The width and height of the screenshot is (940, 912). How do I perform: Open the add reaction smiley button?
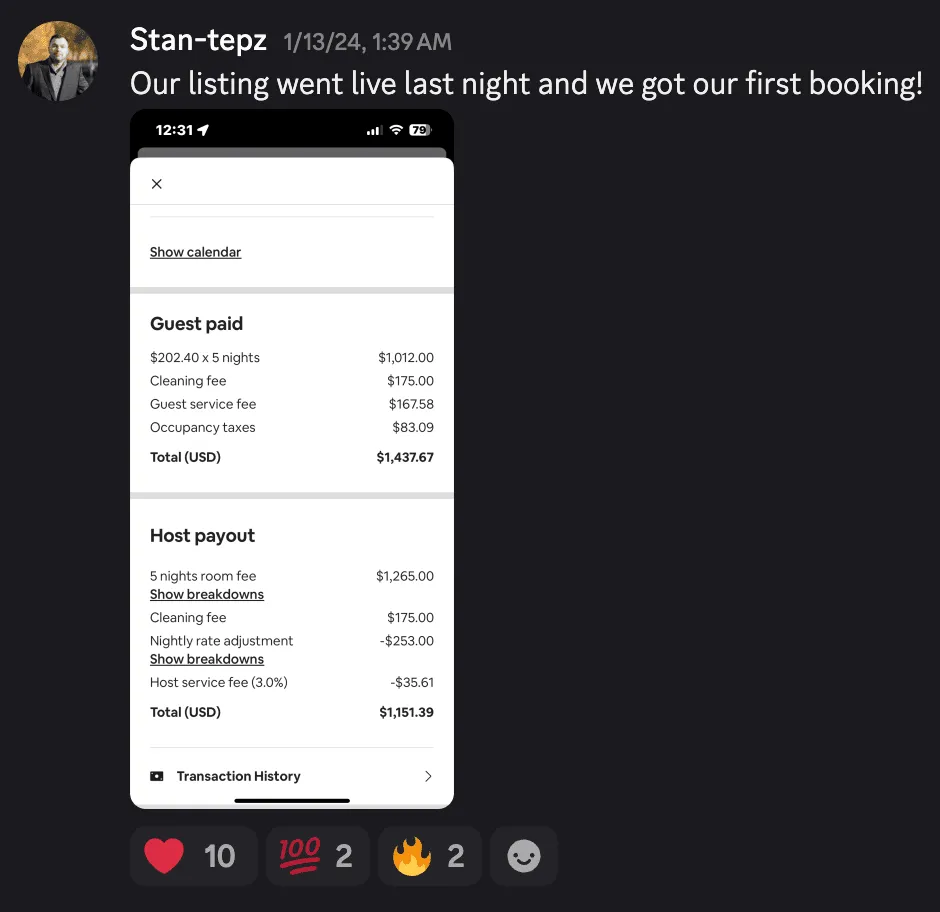click(x=523, y=856)
